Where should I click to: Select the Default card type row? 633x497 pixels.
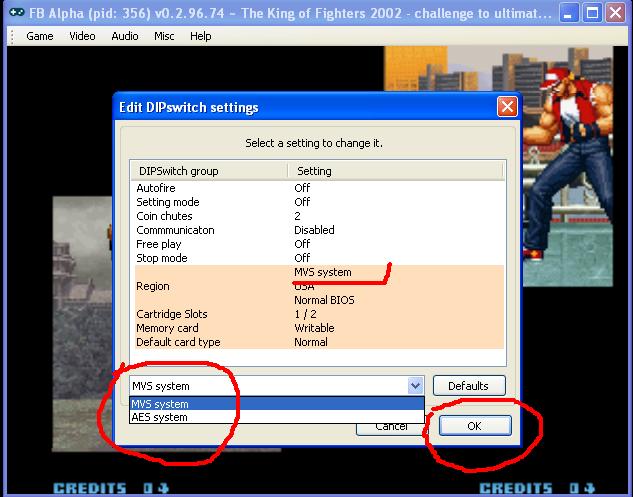click(319, 342)
